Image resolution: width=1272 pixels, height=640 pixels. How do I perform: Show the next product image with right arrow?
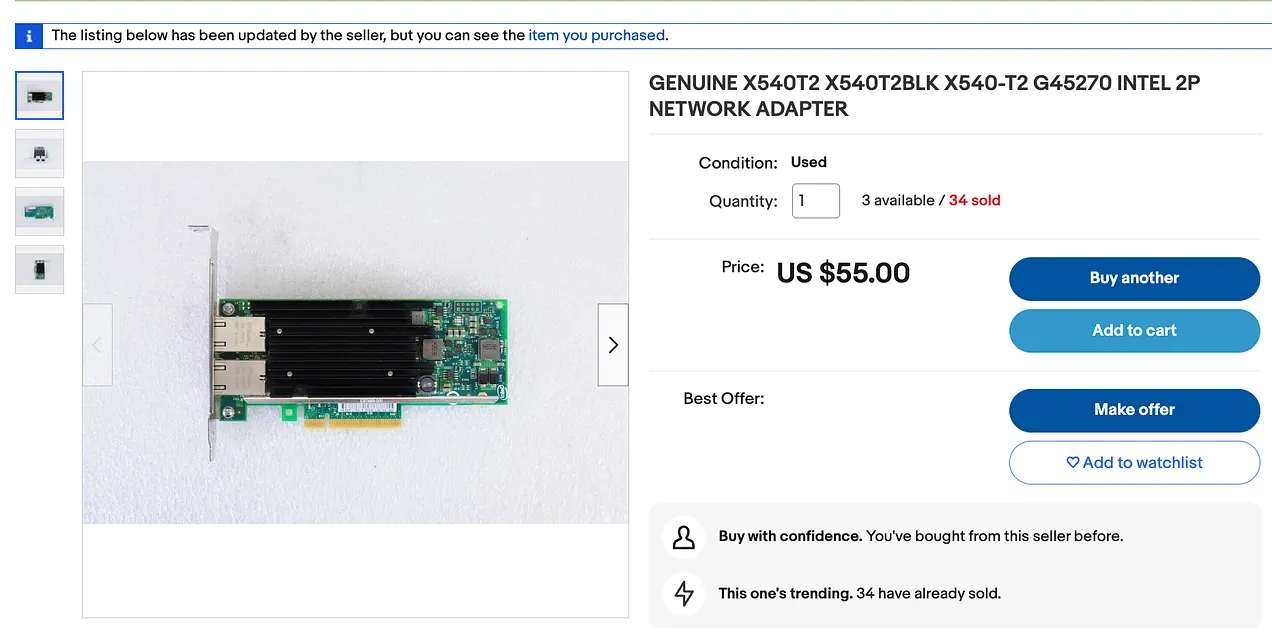click(x=613, y=345)
